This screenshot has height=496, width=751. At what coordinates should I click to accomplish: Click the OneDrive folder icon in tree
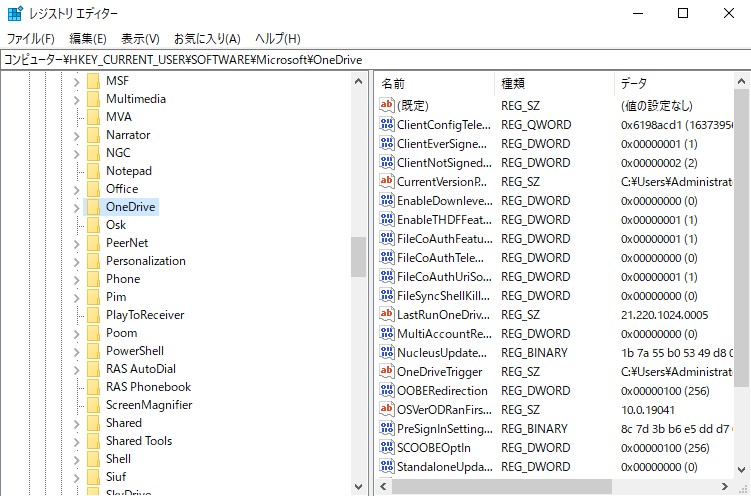[93, 207]
